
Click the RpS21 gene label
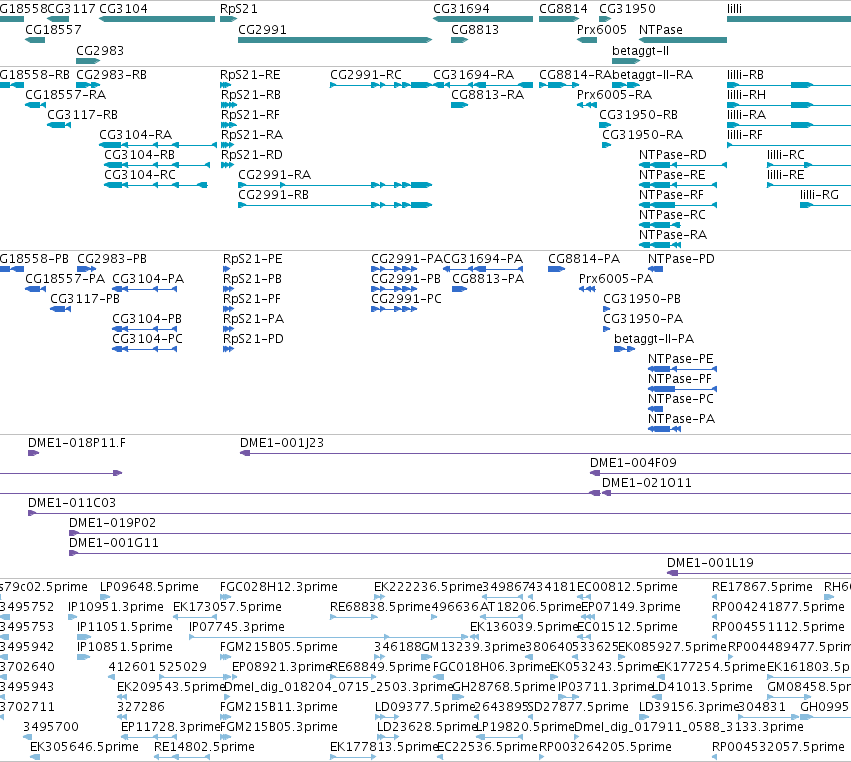pyautogui.click(x=238, y=9)
